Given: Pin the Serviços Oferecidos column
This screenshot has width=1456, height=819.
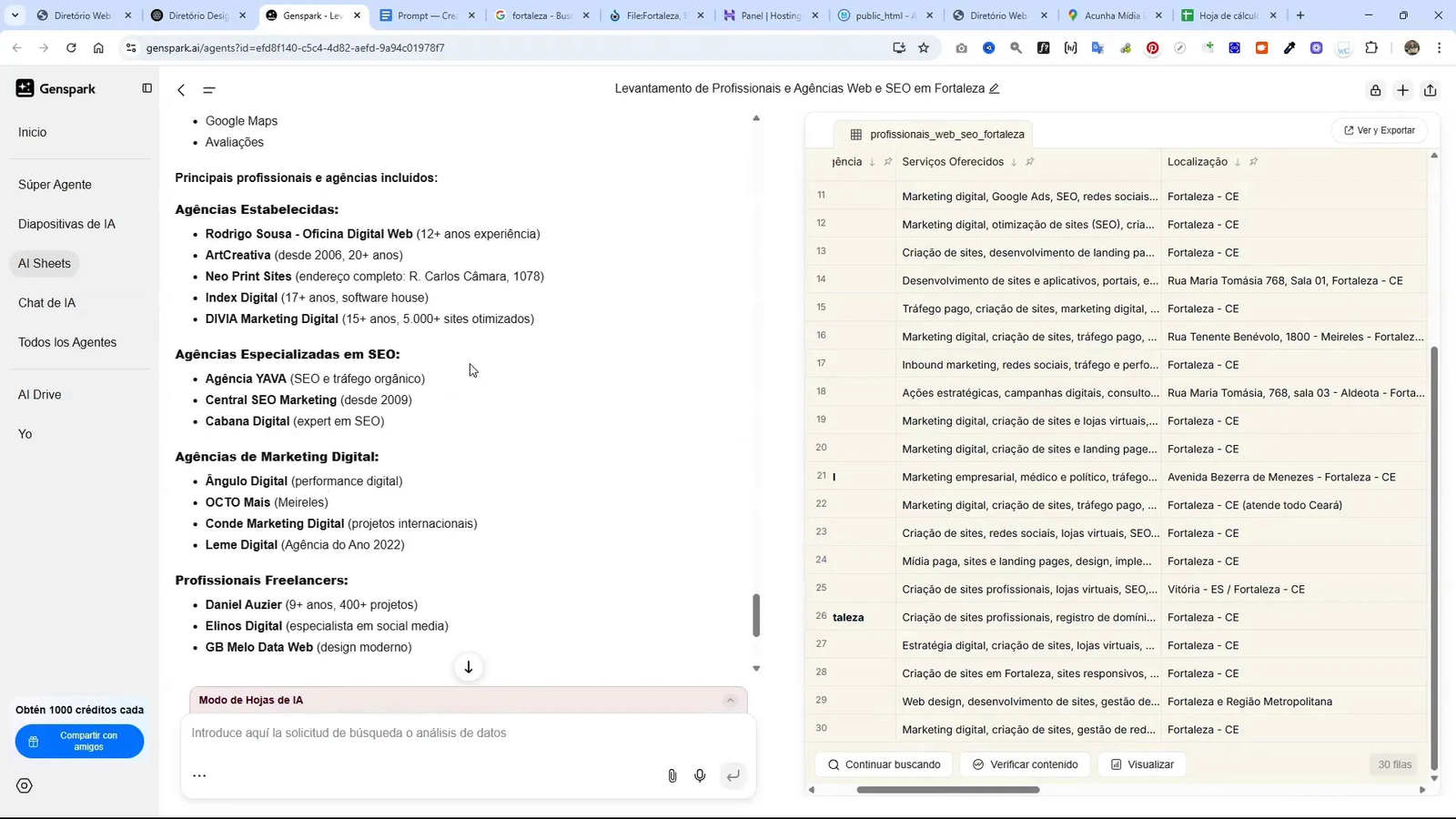Looking at the screenshot, I should click(1030, 161).
